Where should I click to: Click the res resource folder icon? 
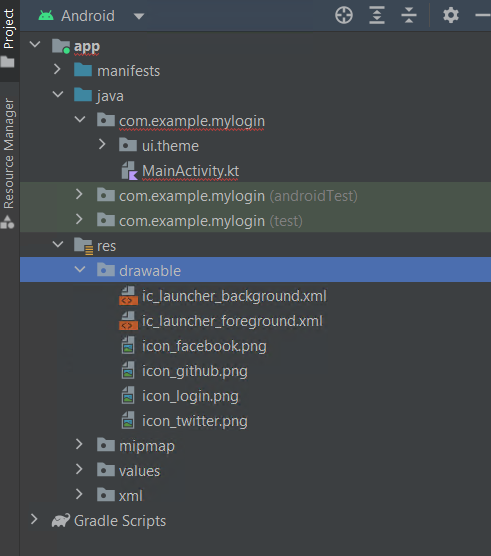84,246
